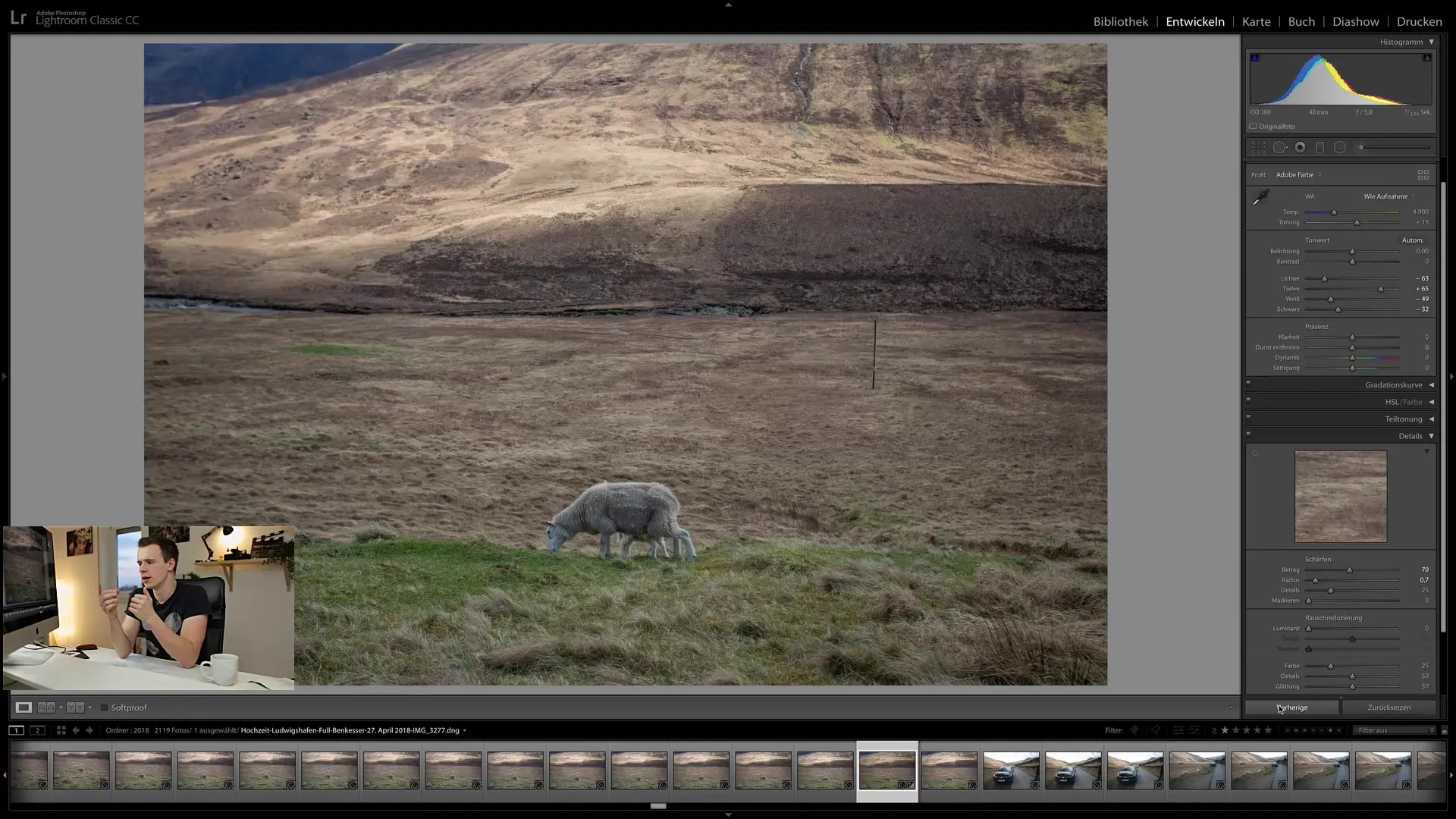
Task: Go back to previous photo source
Action: 76,730
